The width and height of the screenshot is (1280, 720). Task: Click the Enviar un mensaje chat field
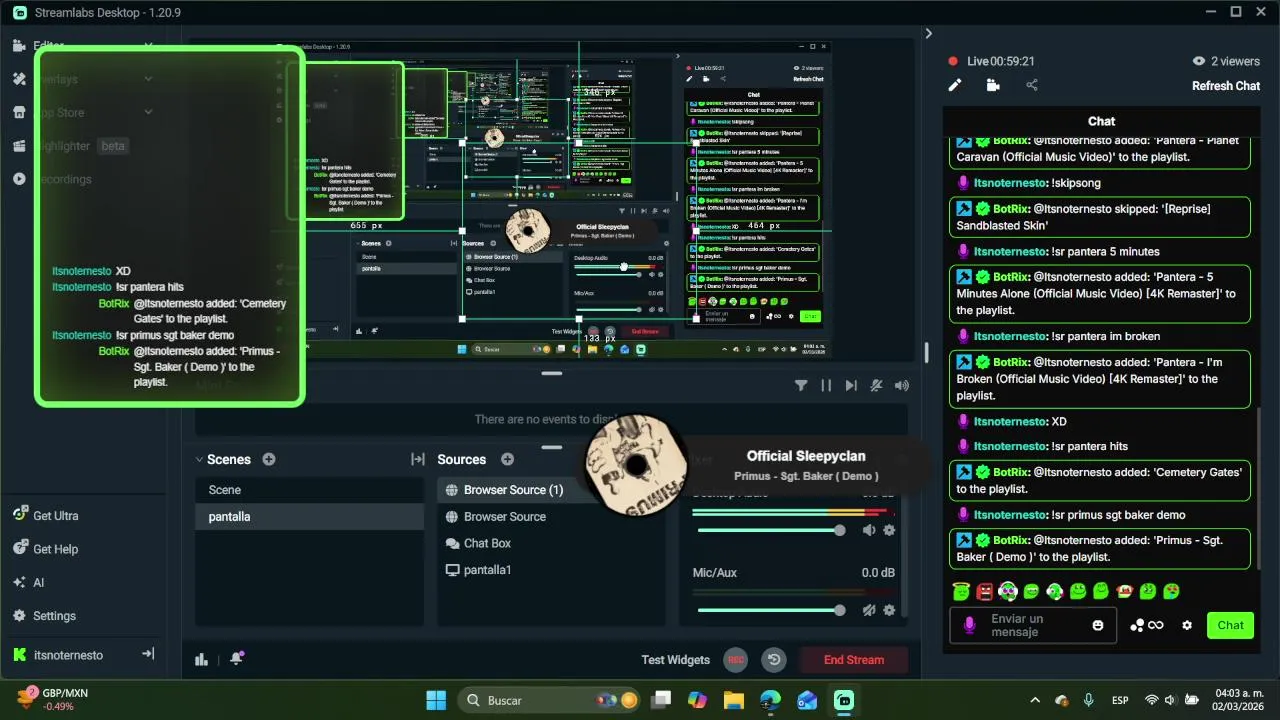pyautogui.click(x=1034, y=625)
